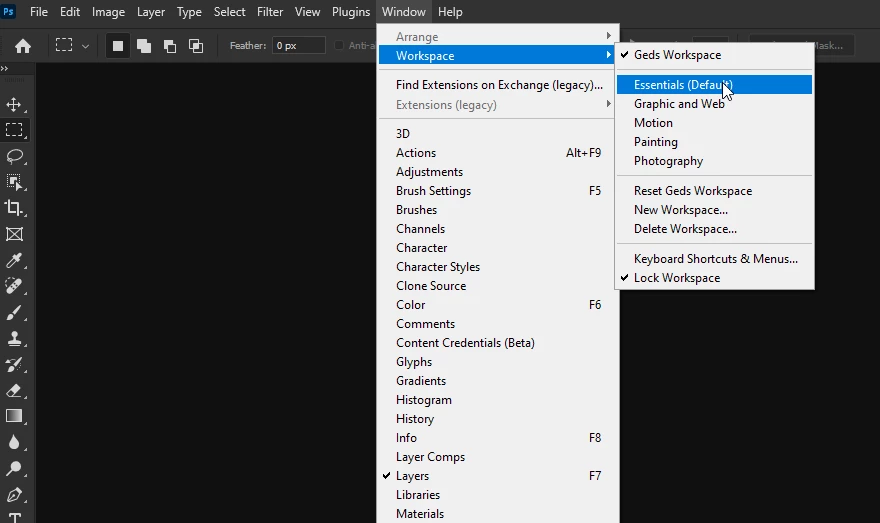Choose Reset Geds Workspace
This screenshot has width=880, height=523.
pyautogui.click(x=714, y=191)
